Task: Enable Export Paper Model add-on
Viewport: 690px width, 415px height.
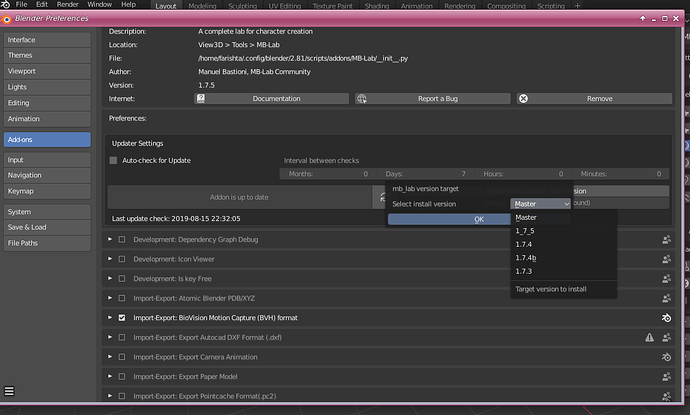Action: [122, 377]
